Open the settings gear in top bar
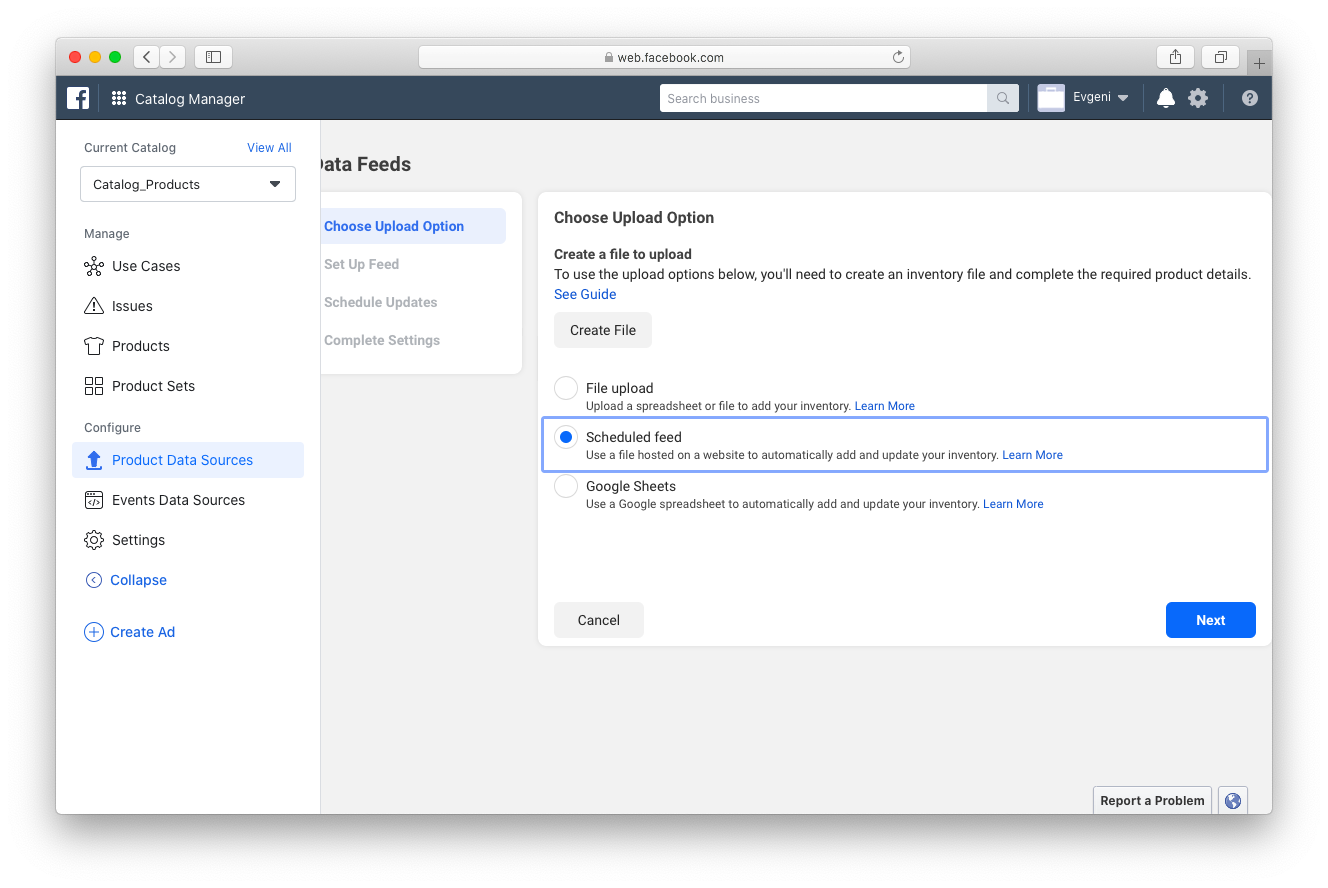Screen dimensions: 1328x888 coord(1198,98)
